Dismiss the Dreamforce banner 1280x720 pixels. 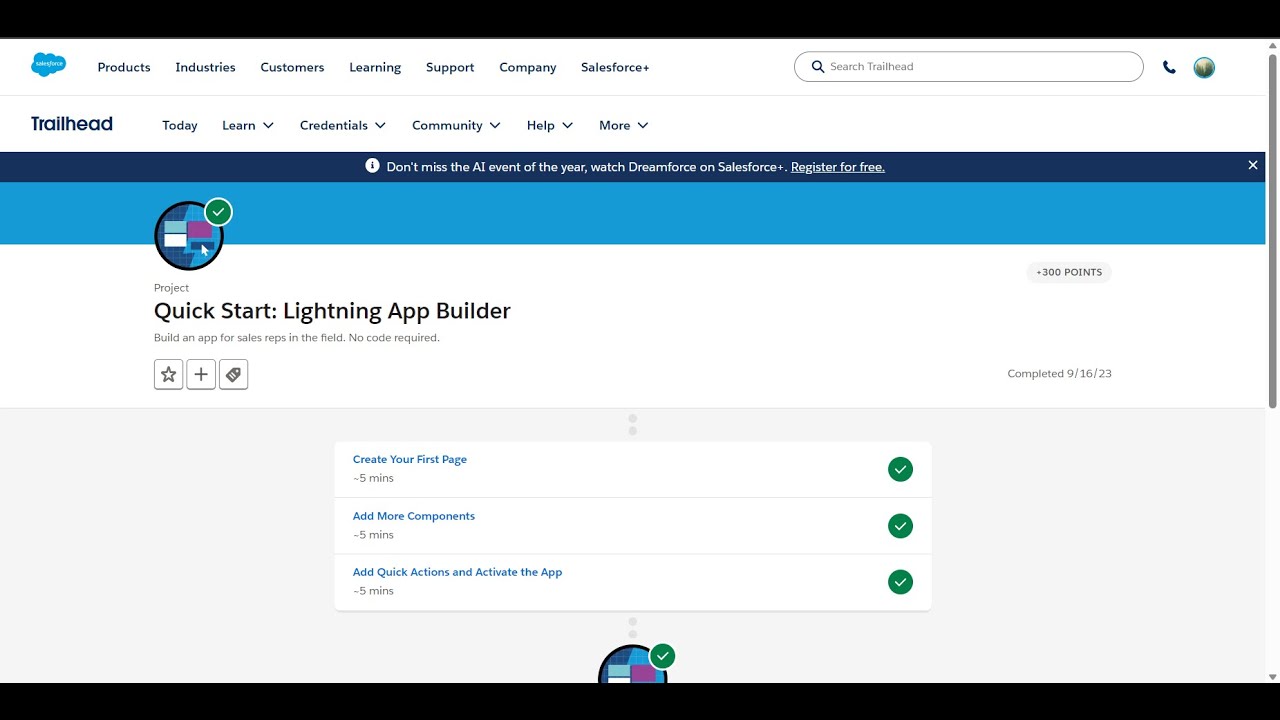1253,166
